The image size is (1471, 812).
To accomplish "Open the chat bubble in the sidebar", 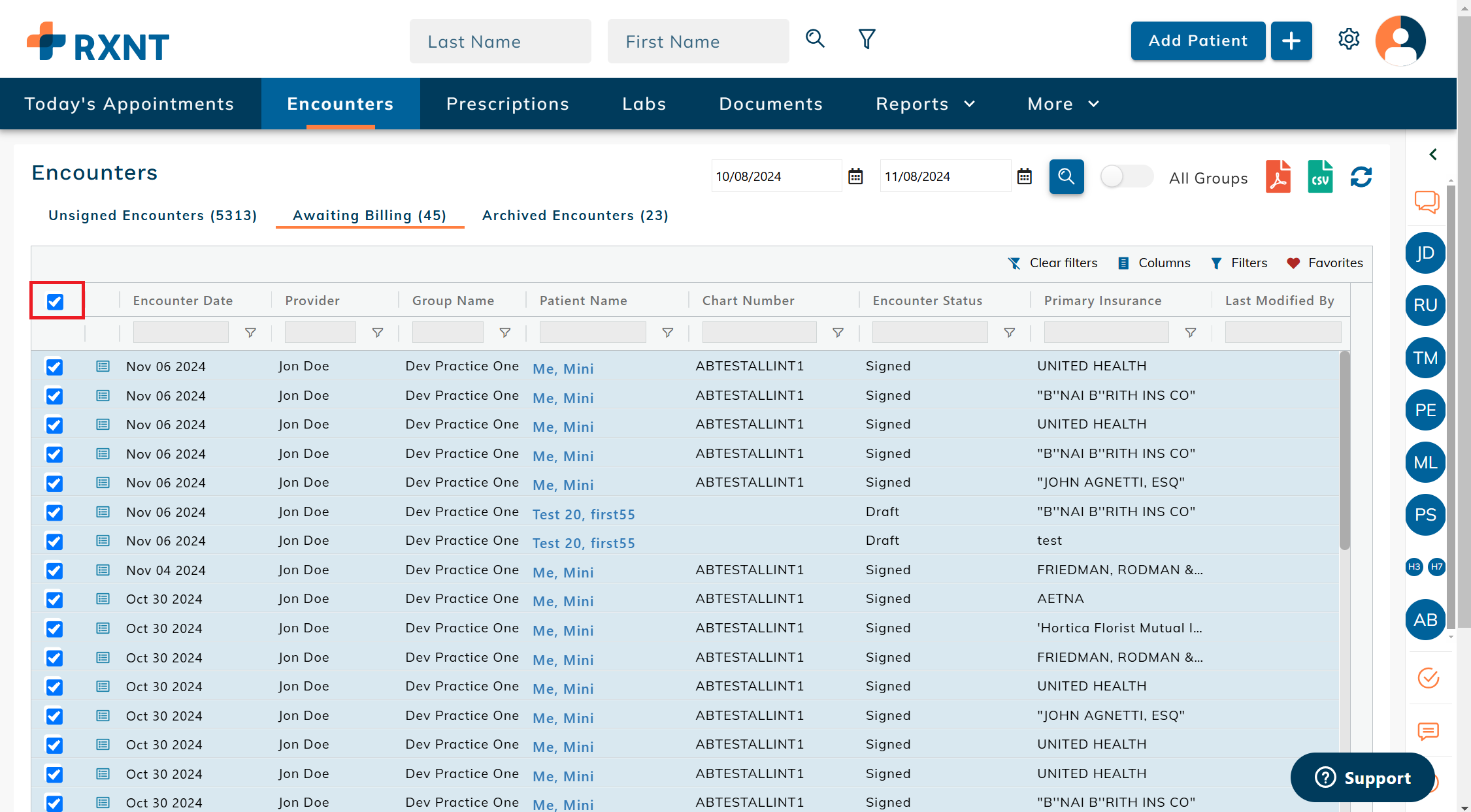I will click(1427, 202).
